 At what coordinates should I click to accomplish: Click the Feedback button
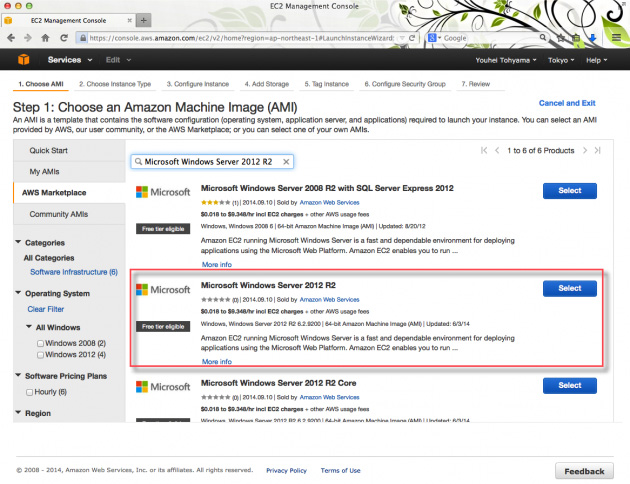[x=584, y=471]
